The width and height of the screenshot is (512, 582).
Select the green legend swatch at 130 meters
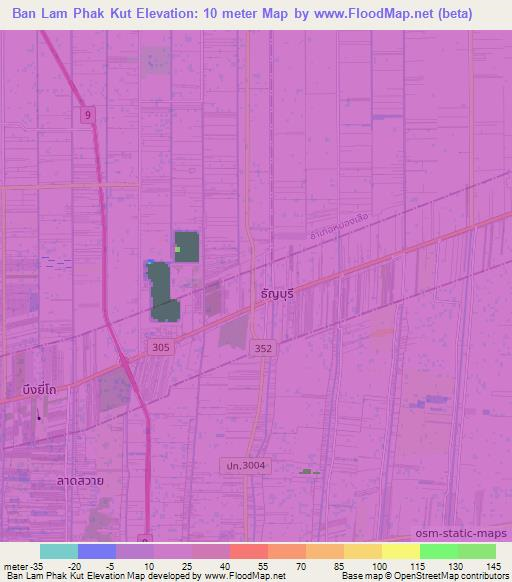click(x=439, y=551)
